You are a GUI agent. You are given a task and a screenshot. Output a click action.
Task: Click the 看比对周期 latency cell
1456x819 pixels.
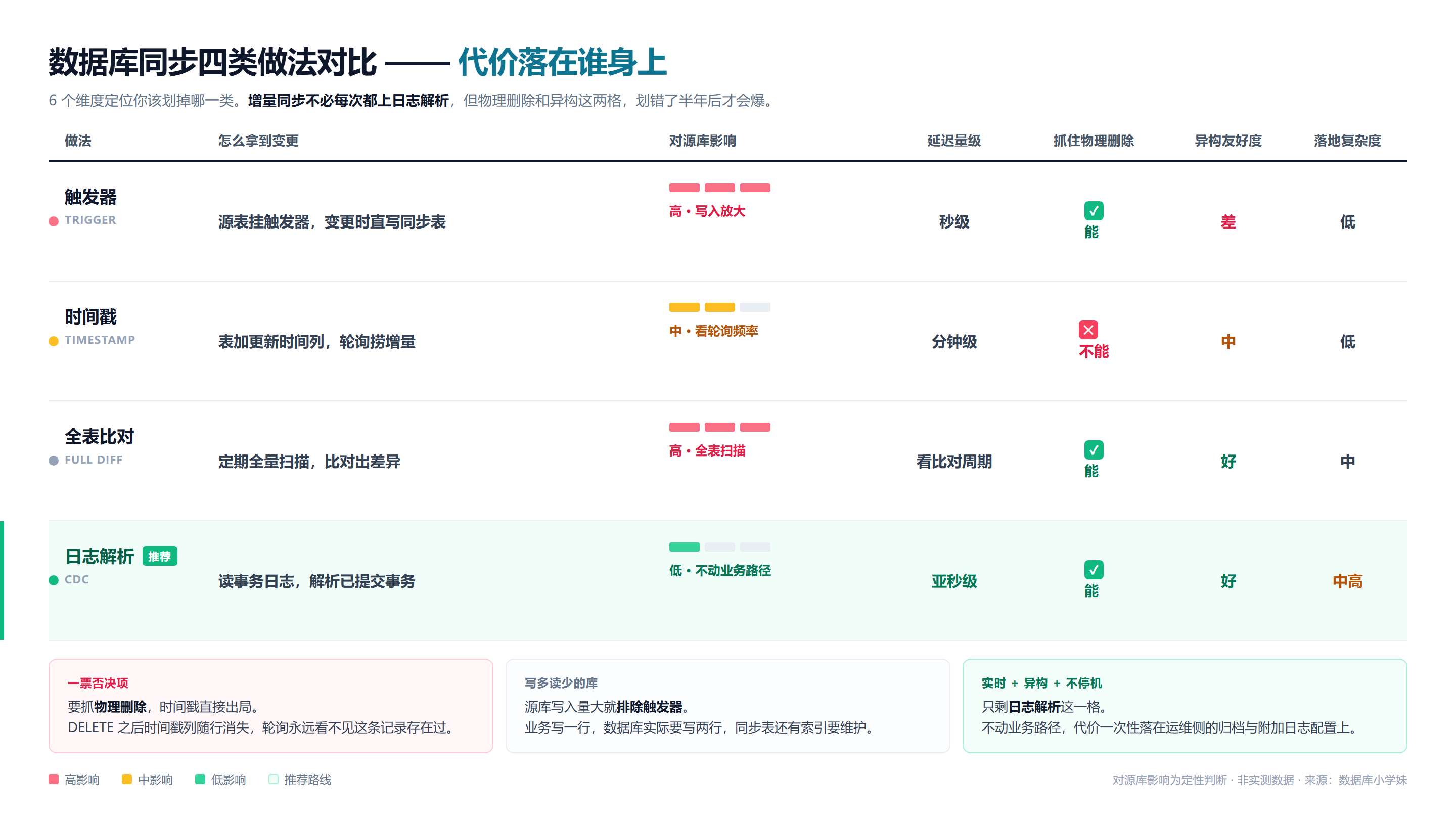click(954, 461)
